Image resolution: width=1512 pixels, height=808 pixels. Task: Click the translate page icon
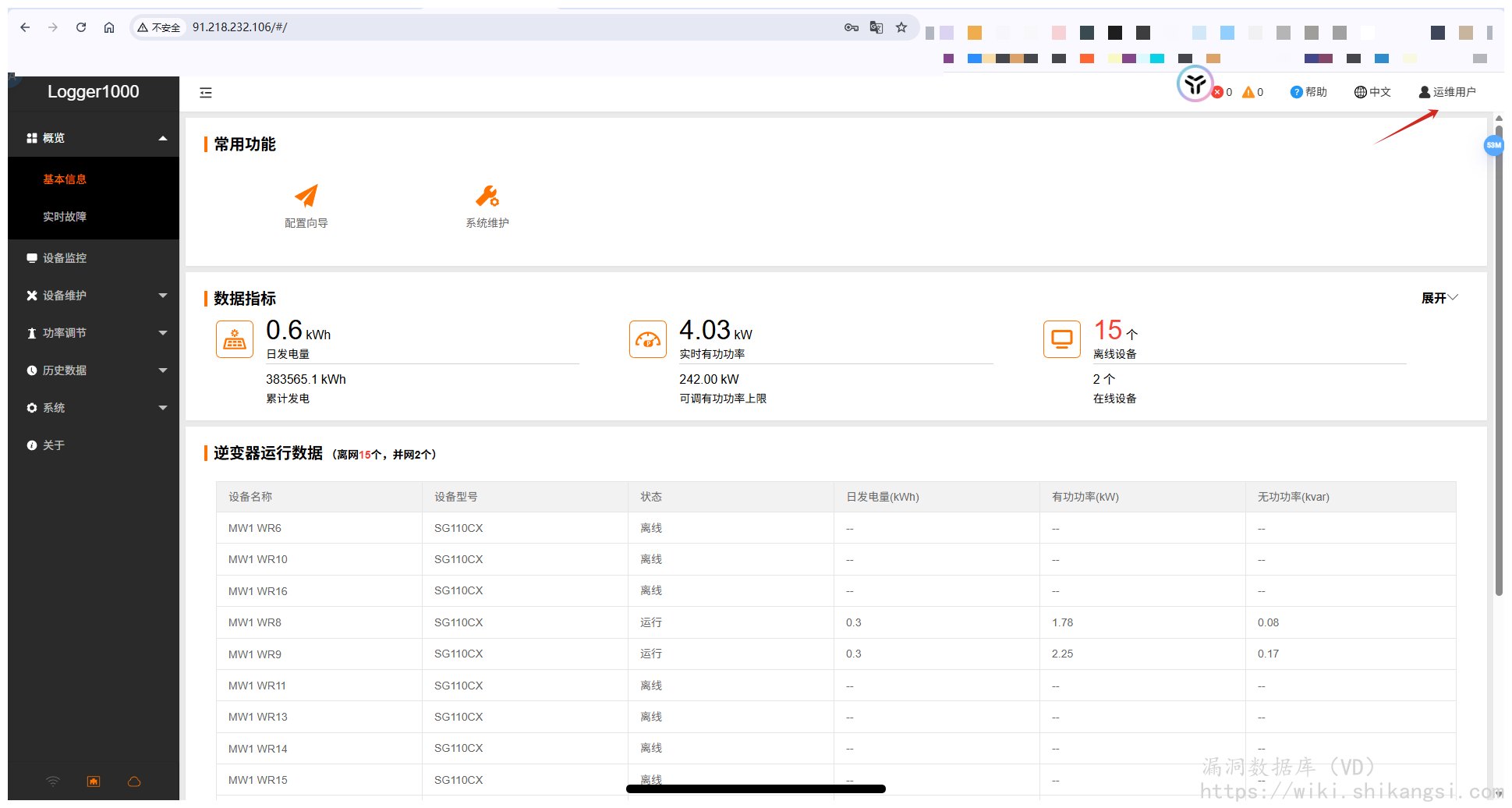click(x=876, y=27)
